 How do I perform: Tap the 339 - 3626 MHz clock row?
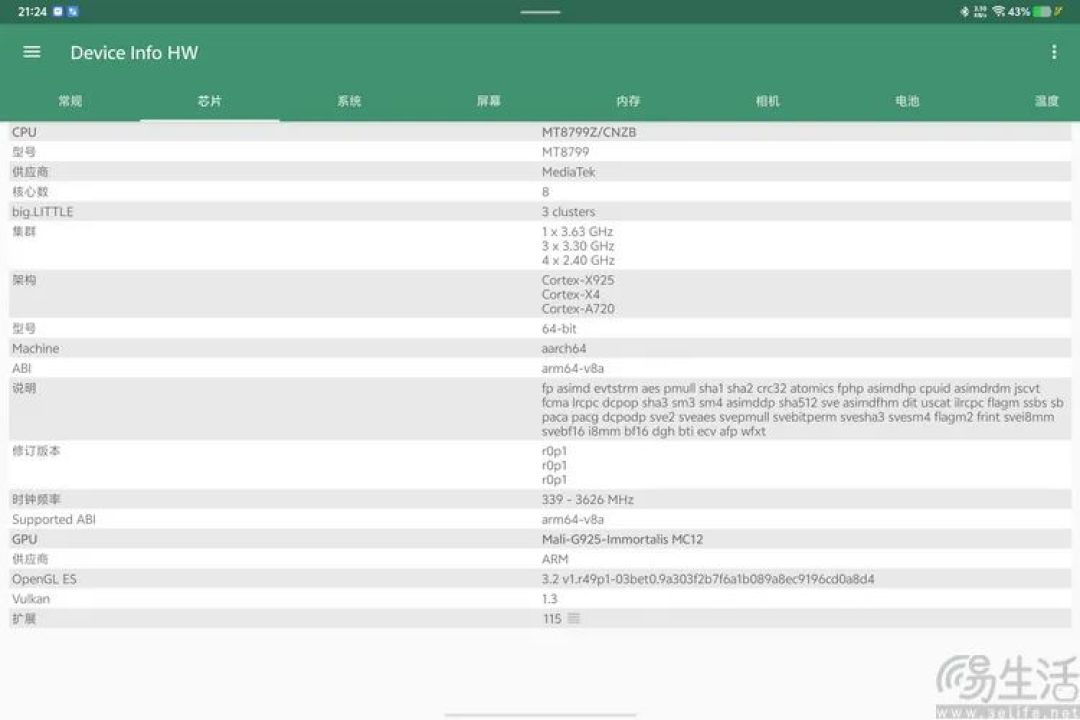540,499
